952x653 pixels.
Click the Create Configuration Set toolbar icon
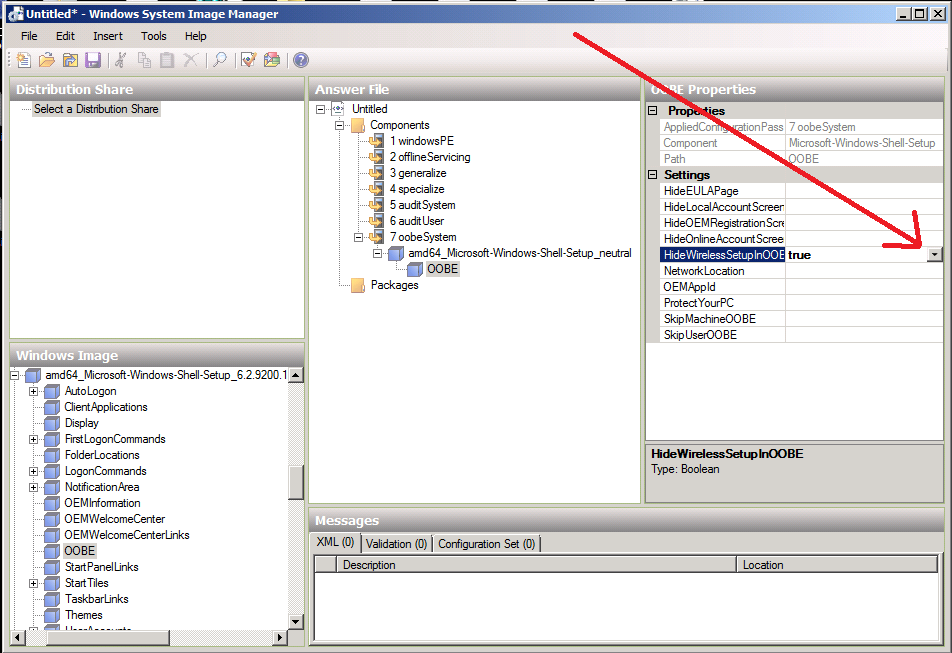pos(272,60)
